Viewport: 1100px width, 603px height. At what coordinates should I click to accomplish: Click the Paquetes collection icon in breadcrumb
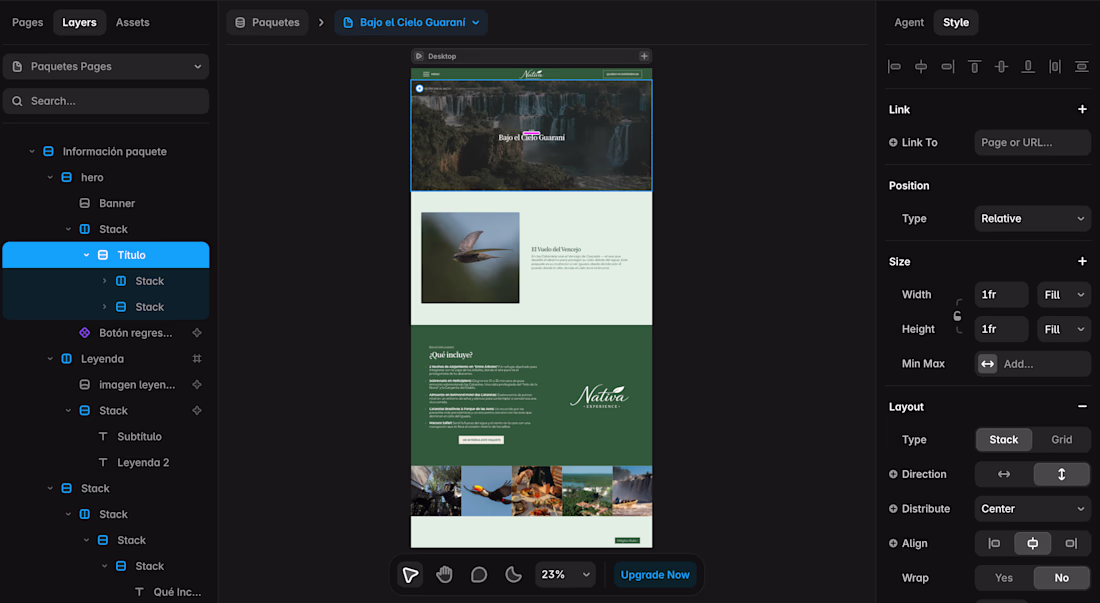tap(240, 22)
